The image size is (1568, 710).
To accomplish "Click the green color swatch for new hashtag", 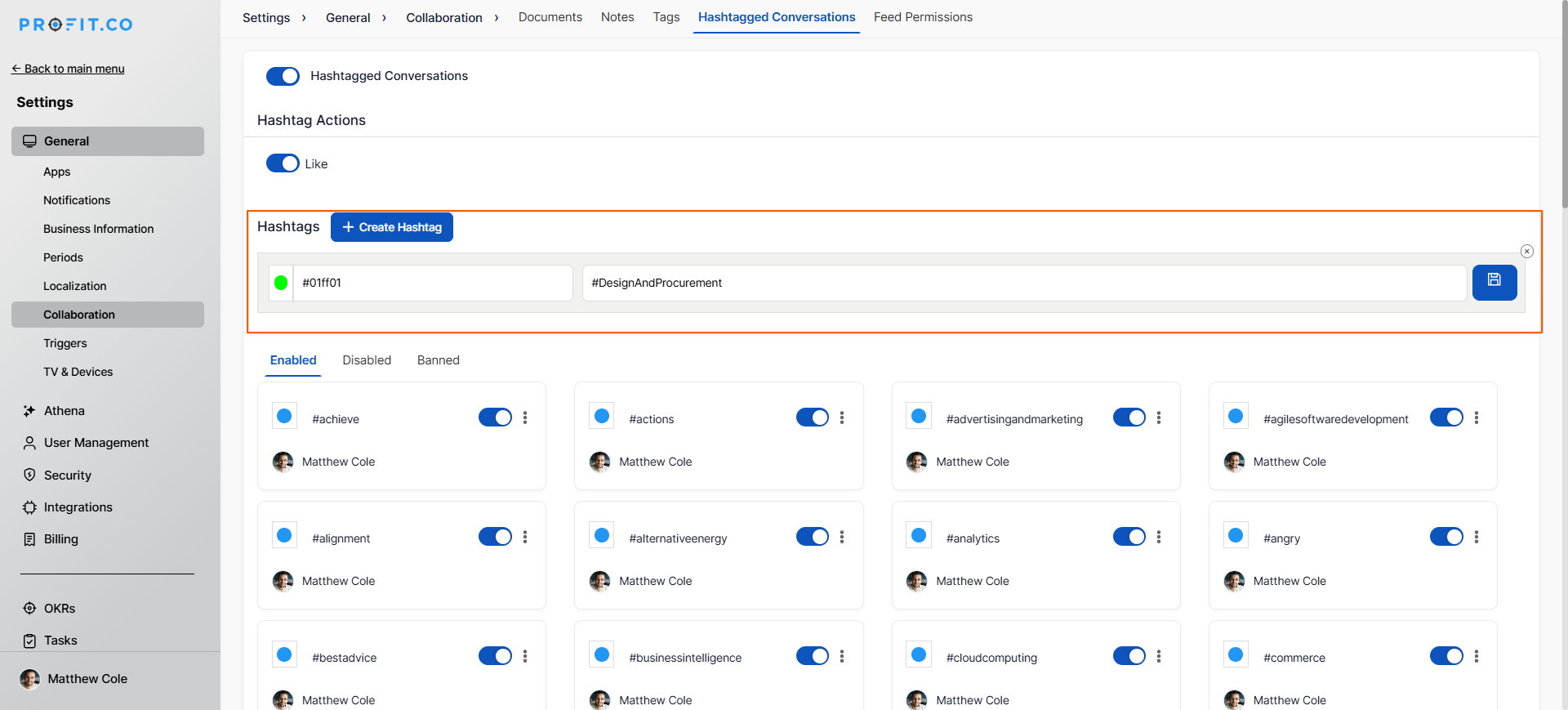I will click(x=281, y=283).
